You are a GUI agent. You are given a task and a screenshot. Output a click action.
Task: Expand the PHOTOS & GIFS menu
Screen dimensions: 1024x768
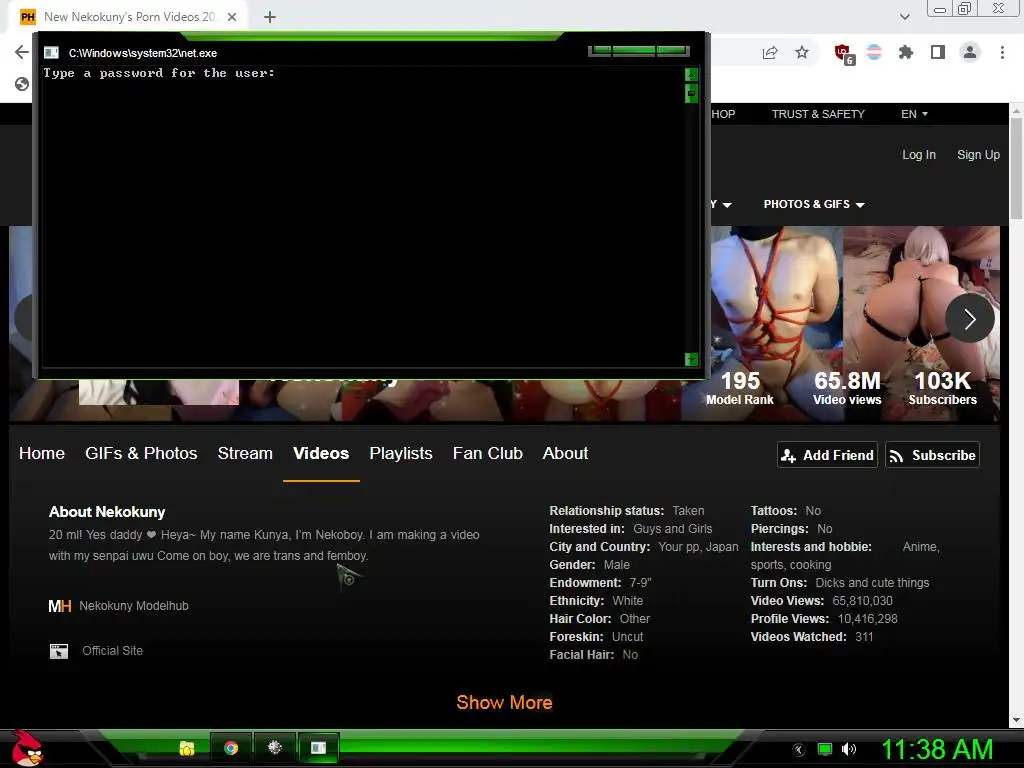[x=814, y=204]
